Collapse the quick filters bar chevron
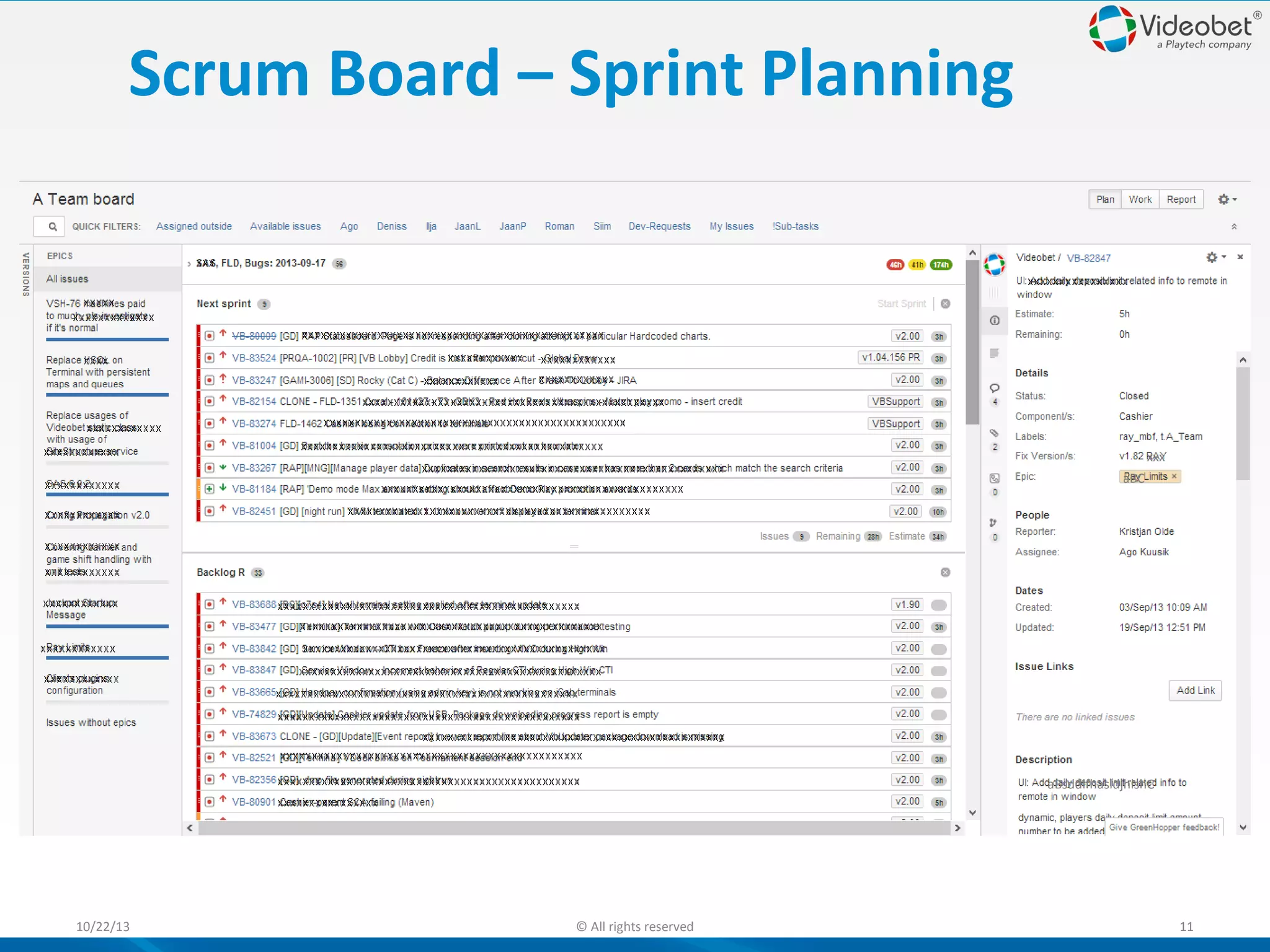Image resolution: width=1270 pixels, height=952 pixels. click(1234, 227)
